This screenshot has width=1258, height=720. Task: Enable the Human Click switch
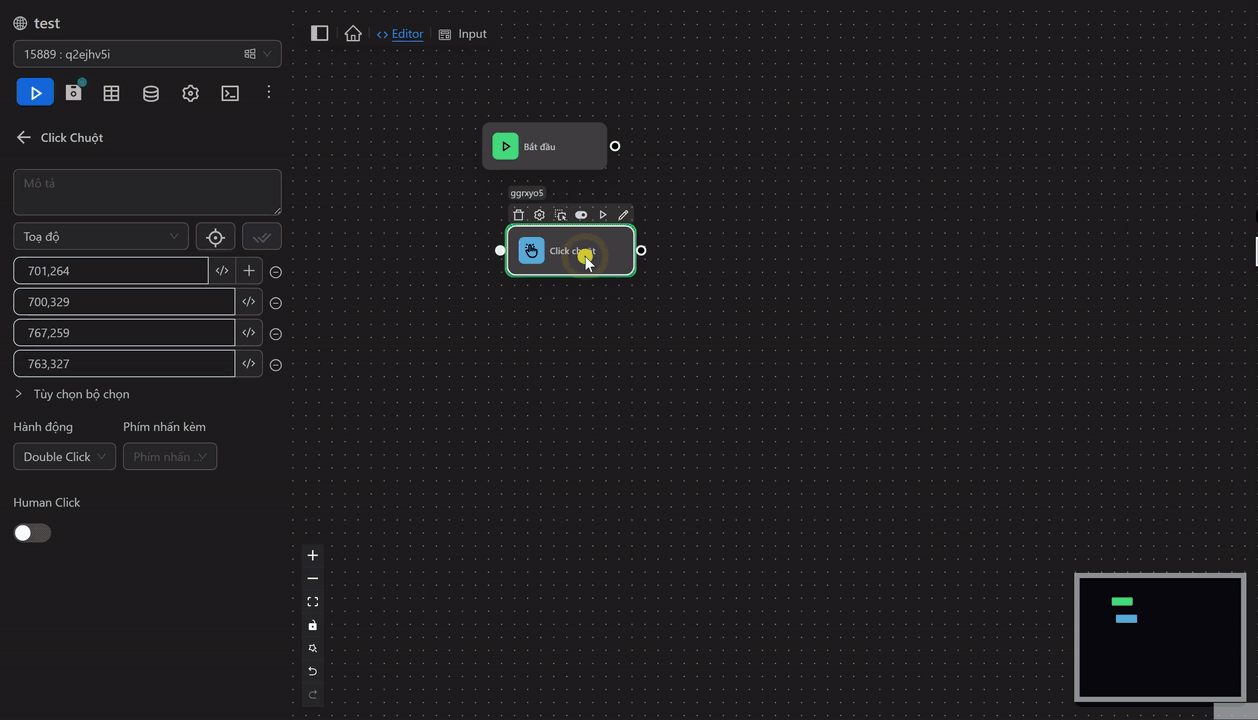32,533
